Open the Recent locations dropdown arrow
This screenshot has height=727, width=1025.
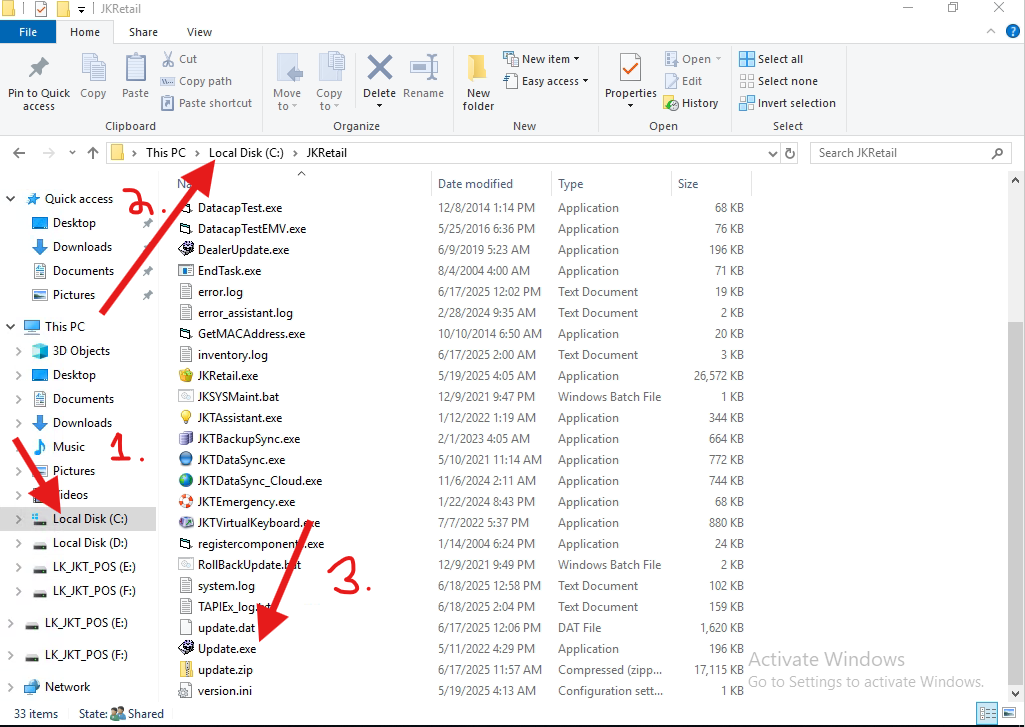tap(72, 153)
